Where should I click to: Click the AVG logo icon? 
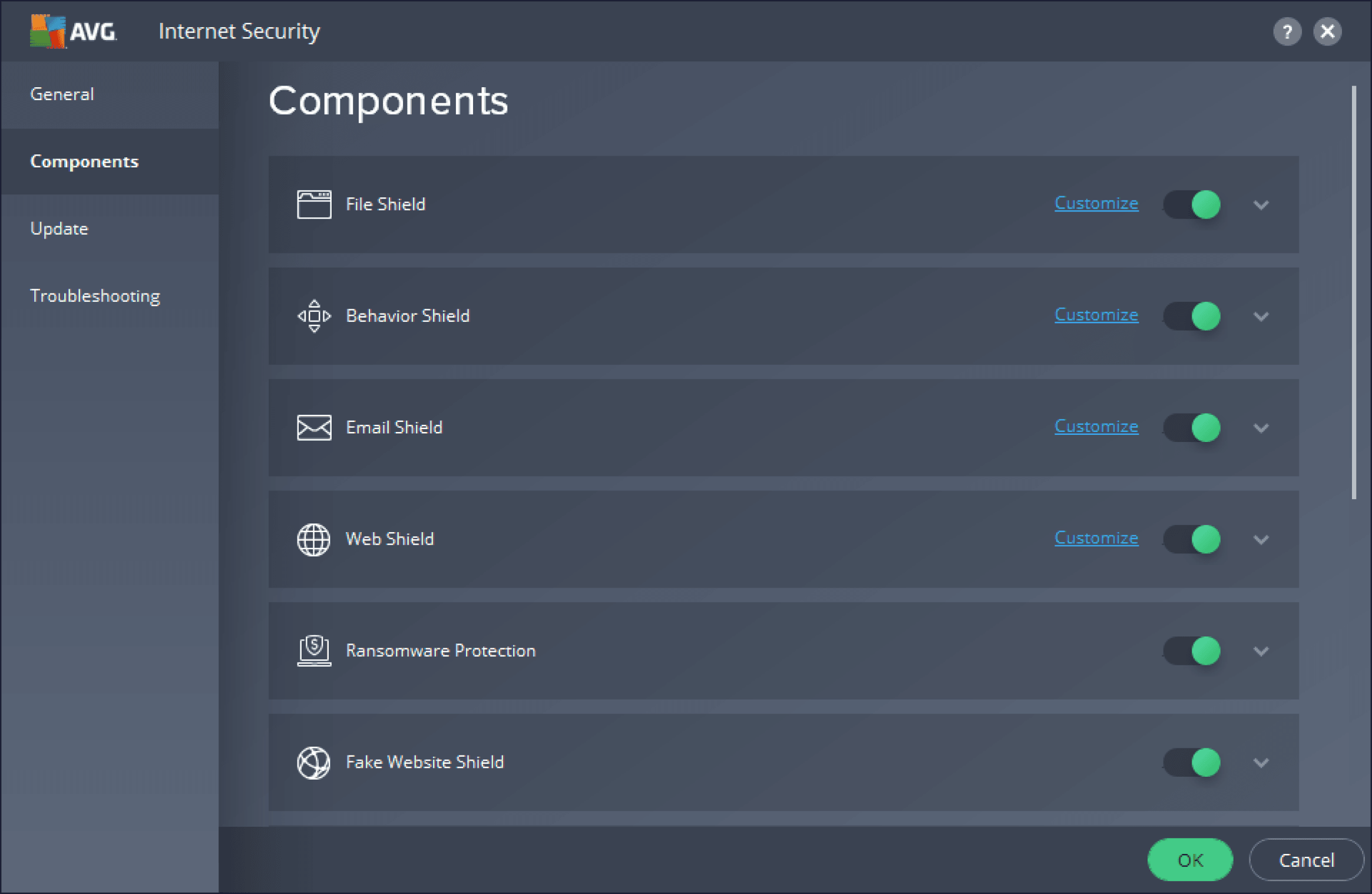pyautogui.click(x=48, y=31)
